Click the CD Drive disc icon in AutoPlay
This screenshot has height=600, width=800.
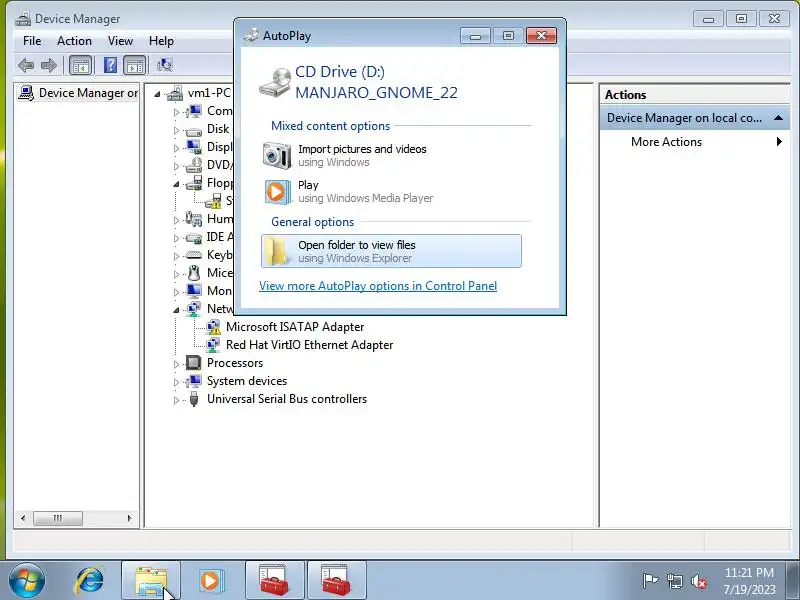(274, 83)
